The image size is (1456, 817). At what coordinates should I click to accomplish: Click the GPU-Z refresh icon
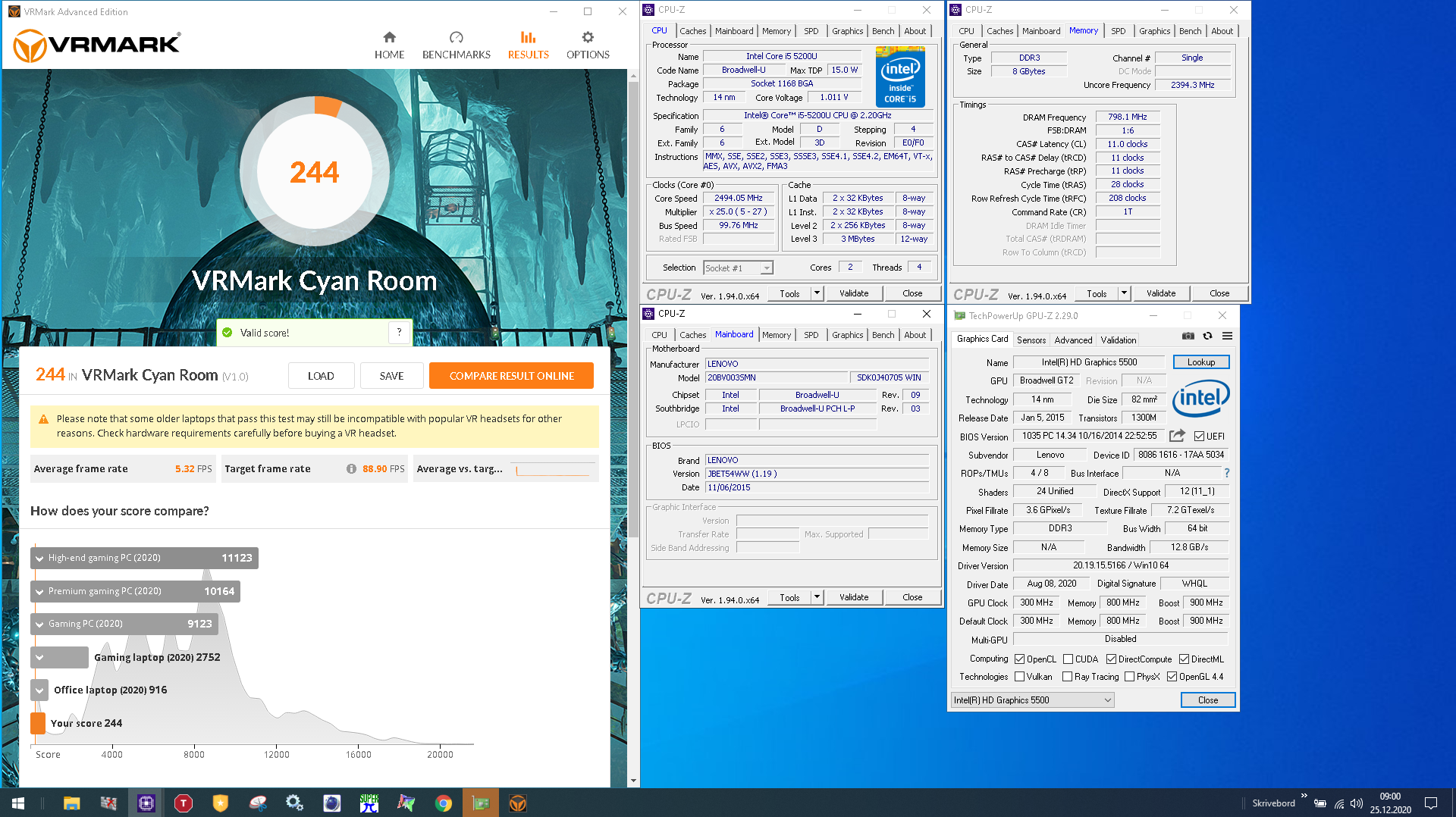click(x=1207, y=336)
